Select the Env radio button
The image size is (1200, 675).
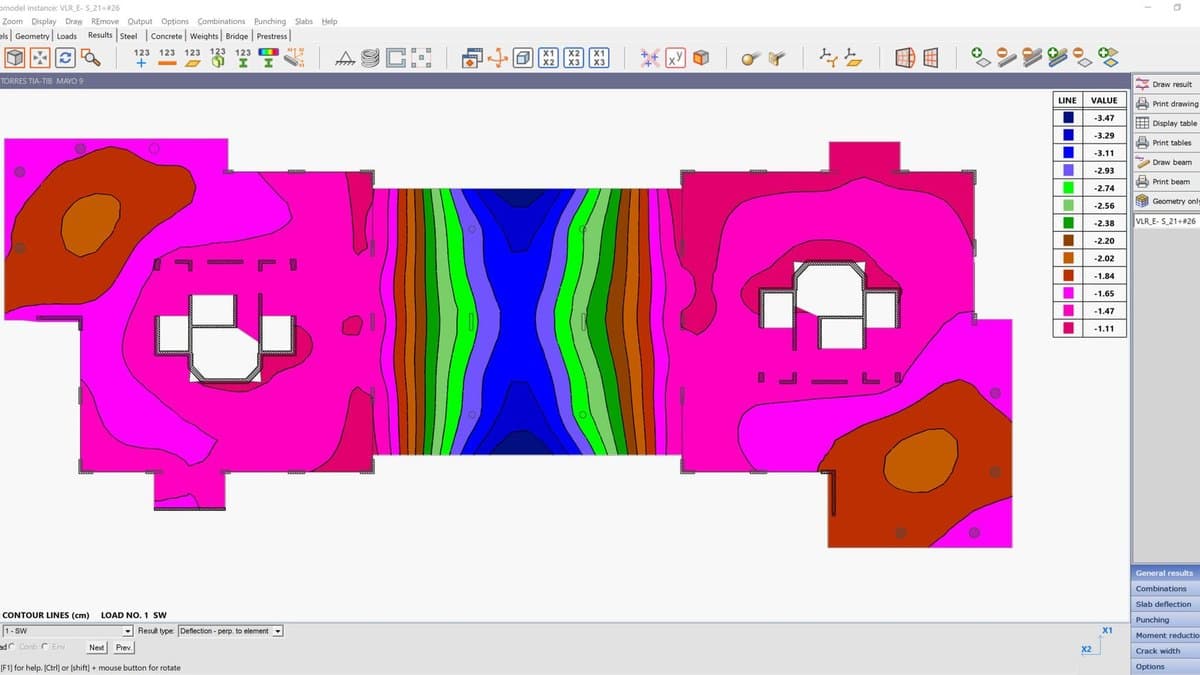tap(47, 648)
